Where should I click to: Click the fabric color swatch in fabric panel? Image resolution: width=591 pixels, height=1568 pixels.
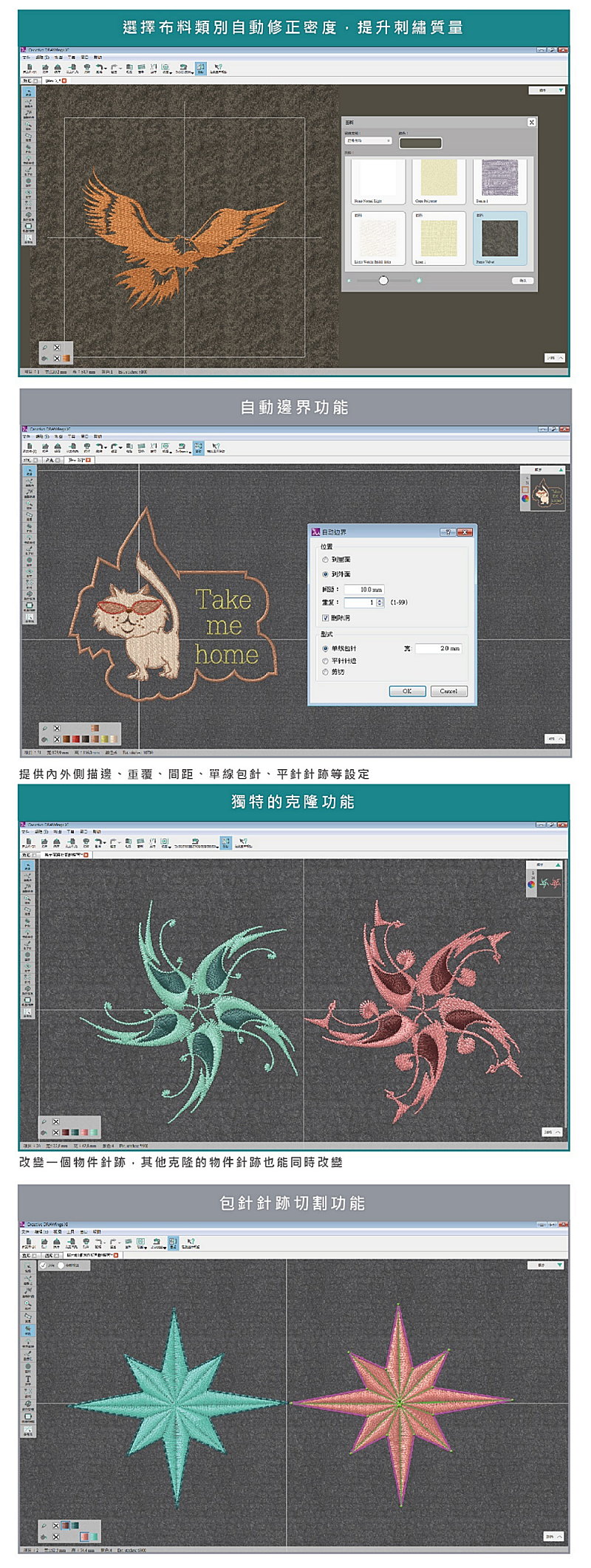[420, 142]
